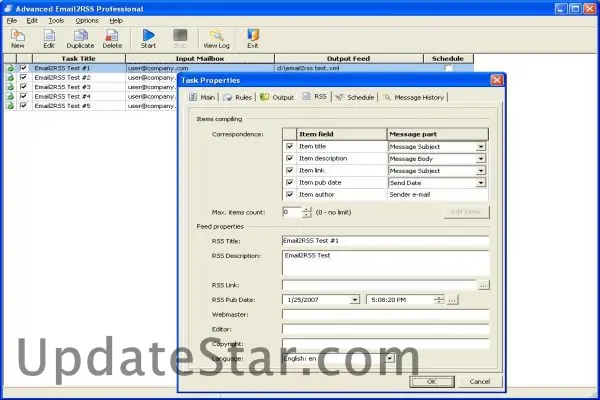The width and height of the screenshot is (600, 400).
Task: Adjust Max items count spinner
Action: pyautogui.click(x=307, y=212)
